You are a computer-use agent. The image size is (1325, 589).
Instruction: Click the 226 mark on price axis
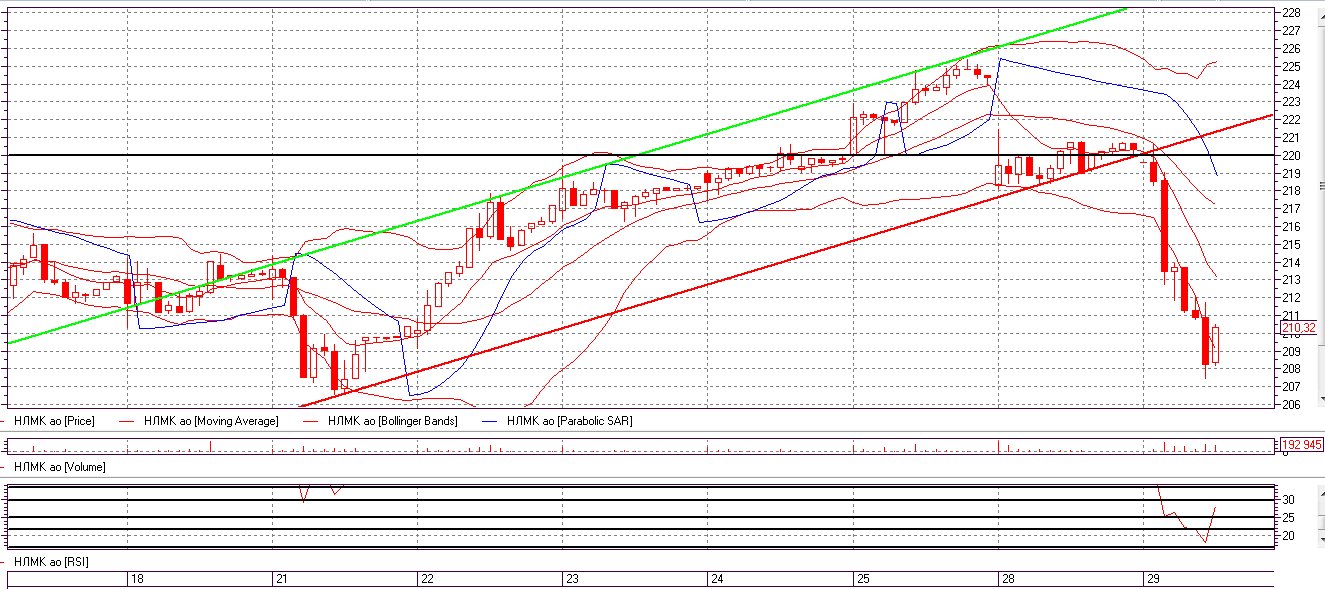[1291, 48]
